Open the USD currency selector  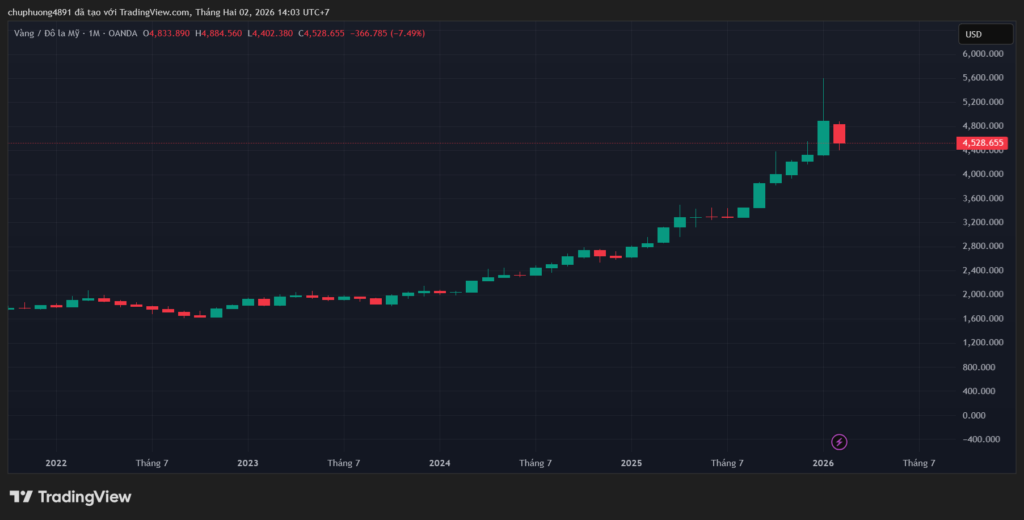tap(972, 34)
